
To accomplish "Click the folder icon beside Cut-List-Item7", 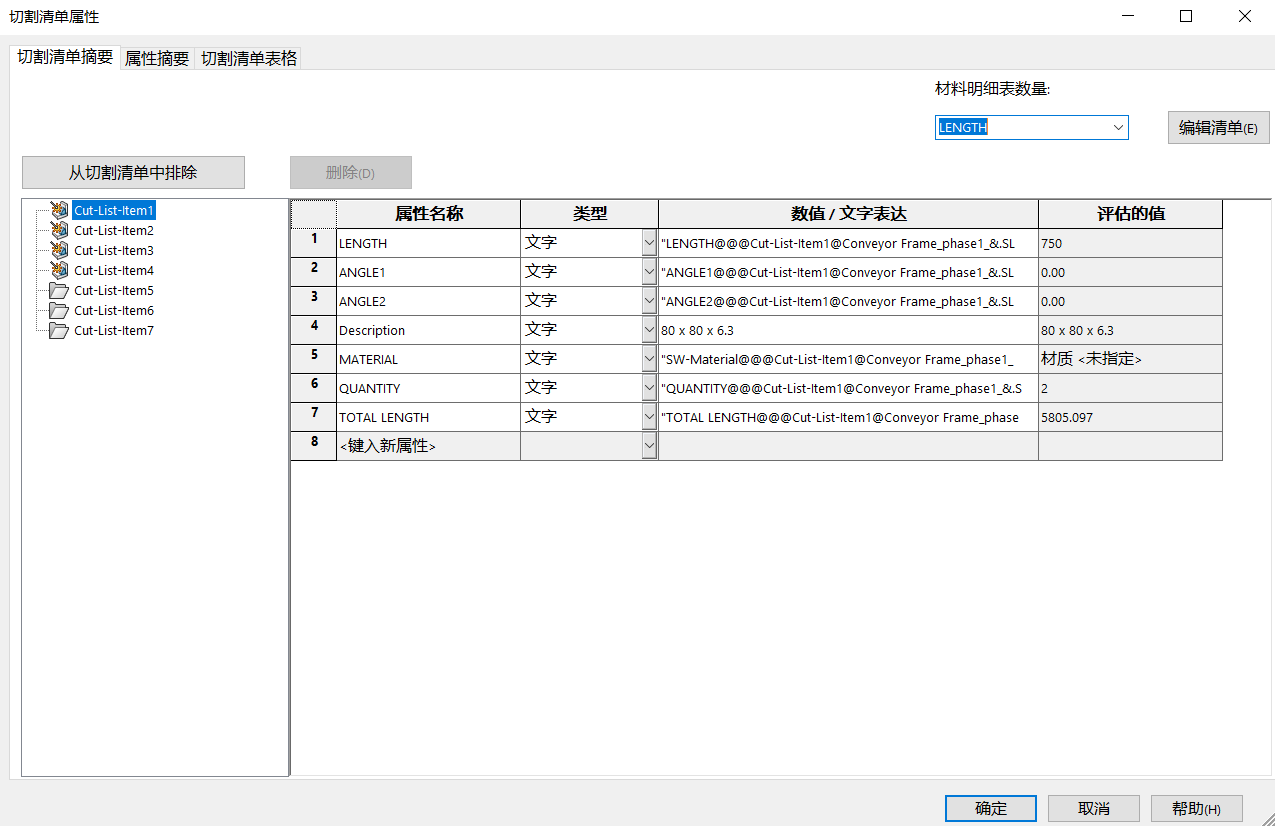I will [x=57, y=330].
